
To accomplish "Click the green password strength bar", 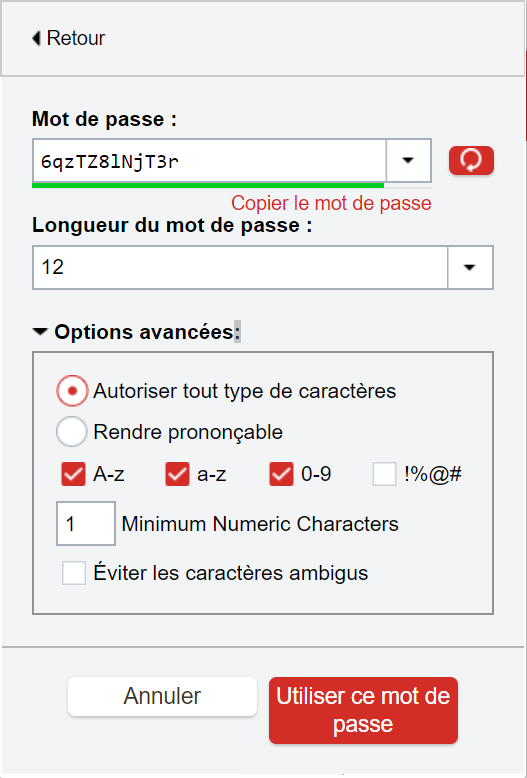I will tap(208, 185).
